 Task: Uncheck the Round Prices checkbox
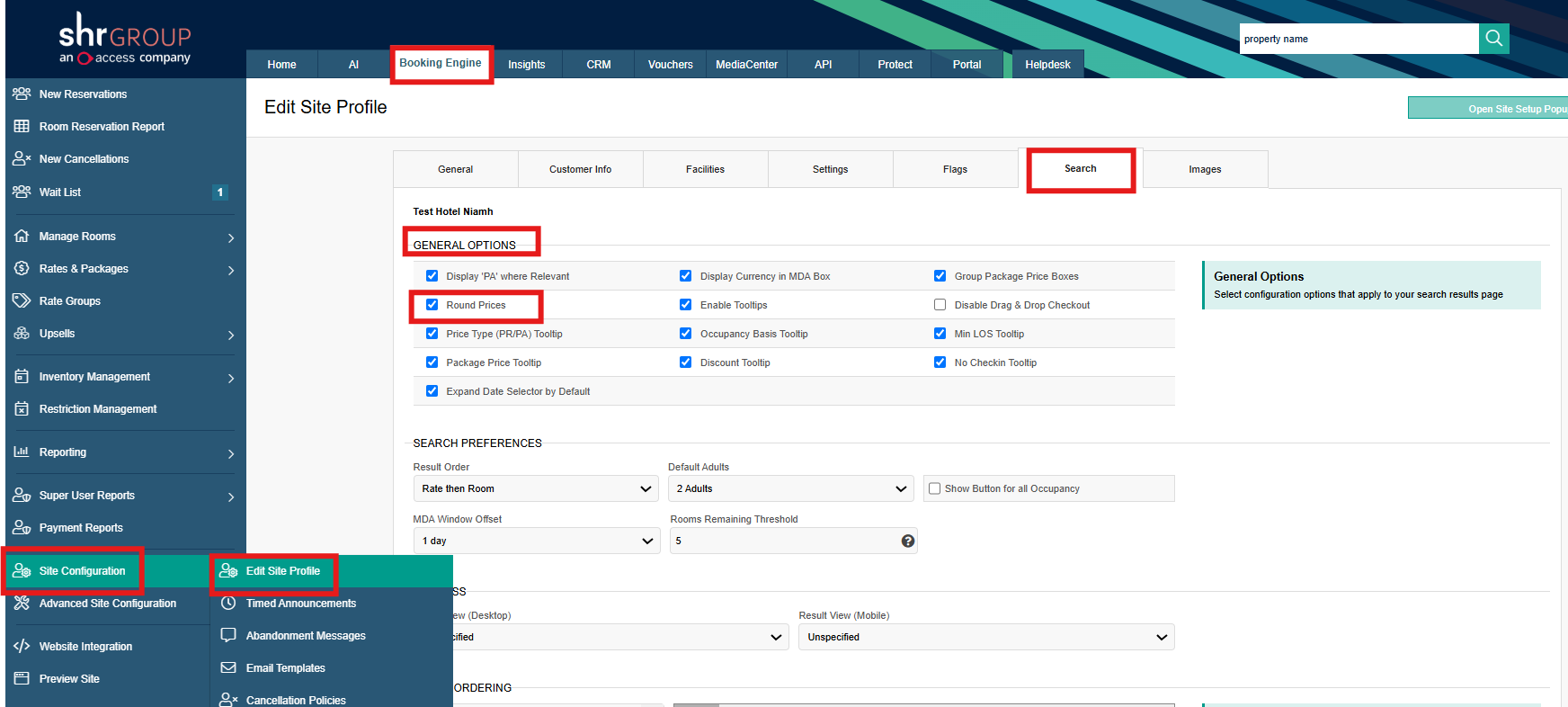[x=432, y=305]
